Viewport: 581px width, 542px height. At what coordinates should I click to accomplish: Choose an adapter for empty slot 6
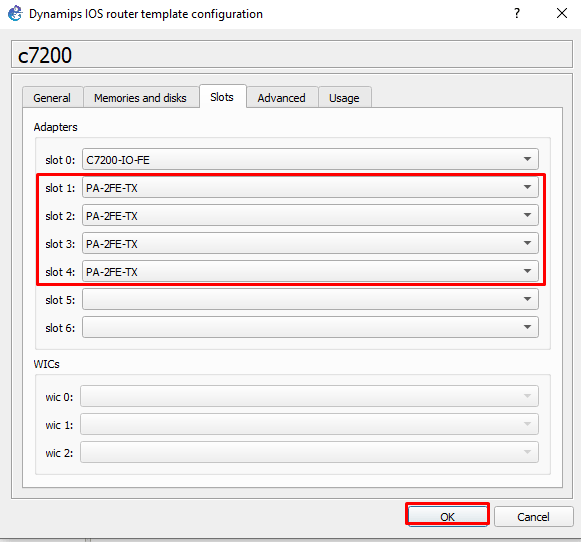(x=310, y=327)
